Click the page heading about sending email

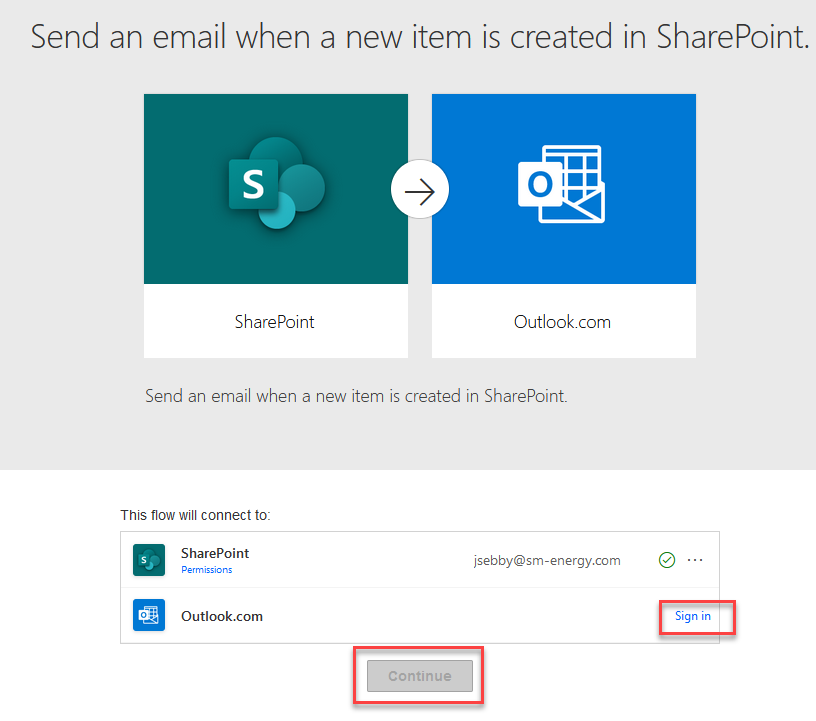pyautogui.click(x=420, y=37)
